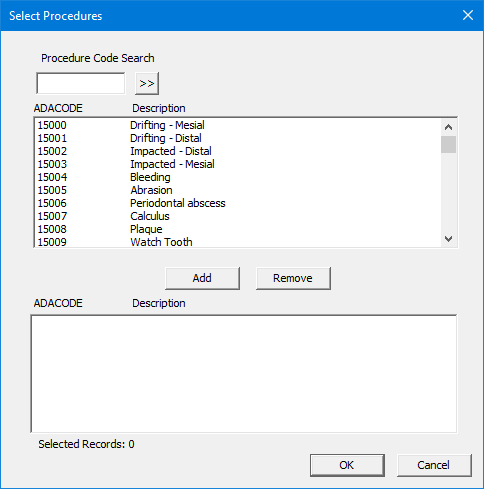
Task: Confirm selection with OK
Action: (x=347, y=465)
